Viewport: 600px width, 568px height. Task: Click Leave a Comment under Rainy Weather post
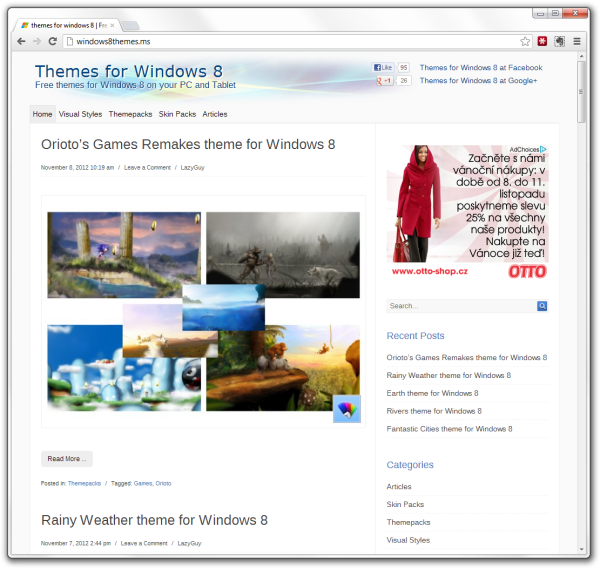pos(144,544)
